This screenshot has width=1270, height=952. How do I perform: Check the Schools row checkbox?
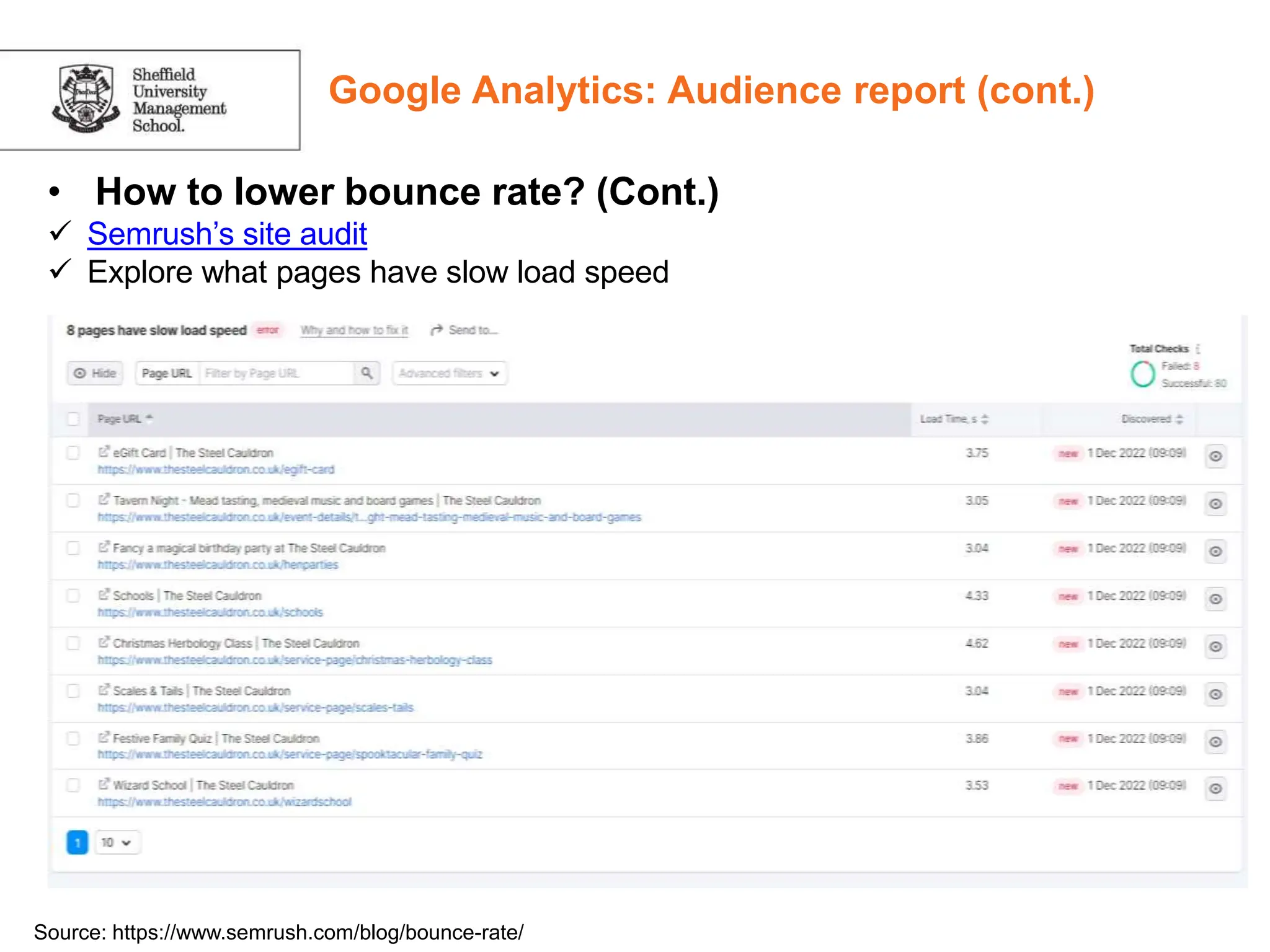(73, 596)
